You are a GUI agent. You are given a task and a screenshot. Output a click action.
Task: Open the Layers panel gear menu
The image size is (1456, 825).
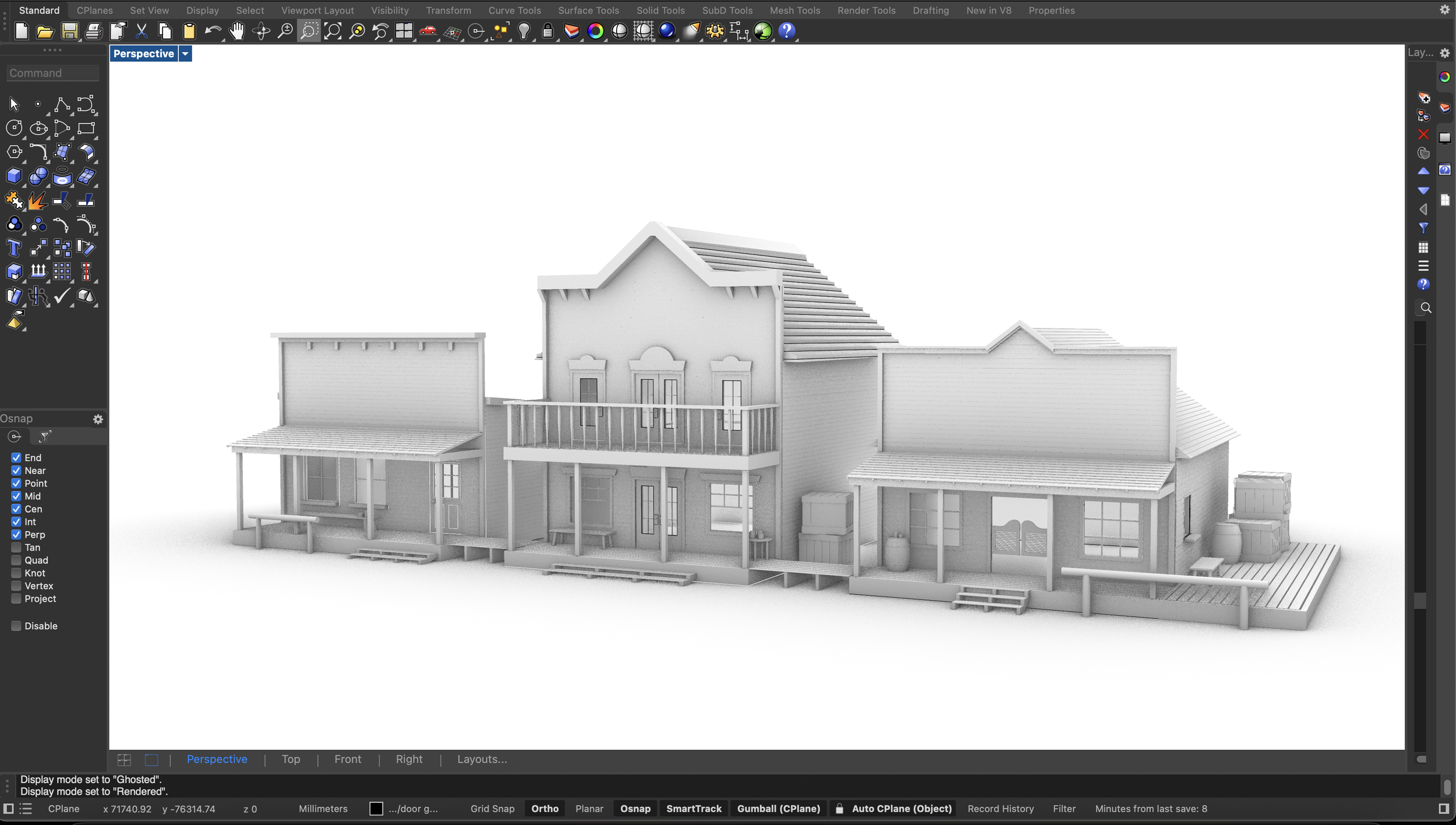(x=1445, y=53)
